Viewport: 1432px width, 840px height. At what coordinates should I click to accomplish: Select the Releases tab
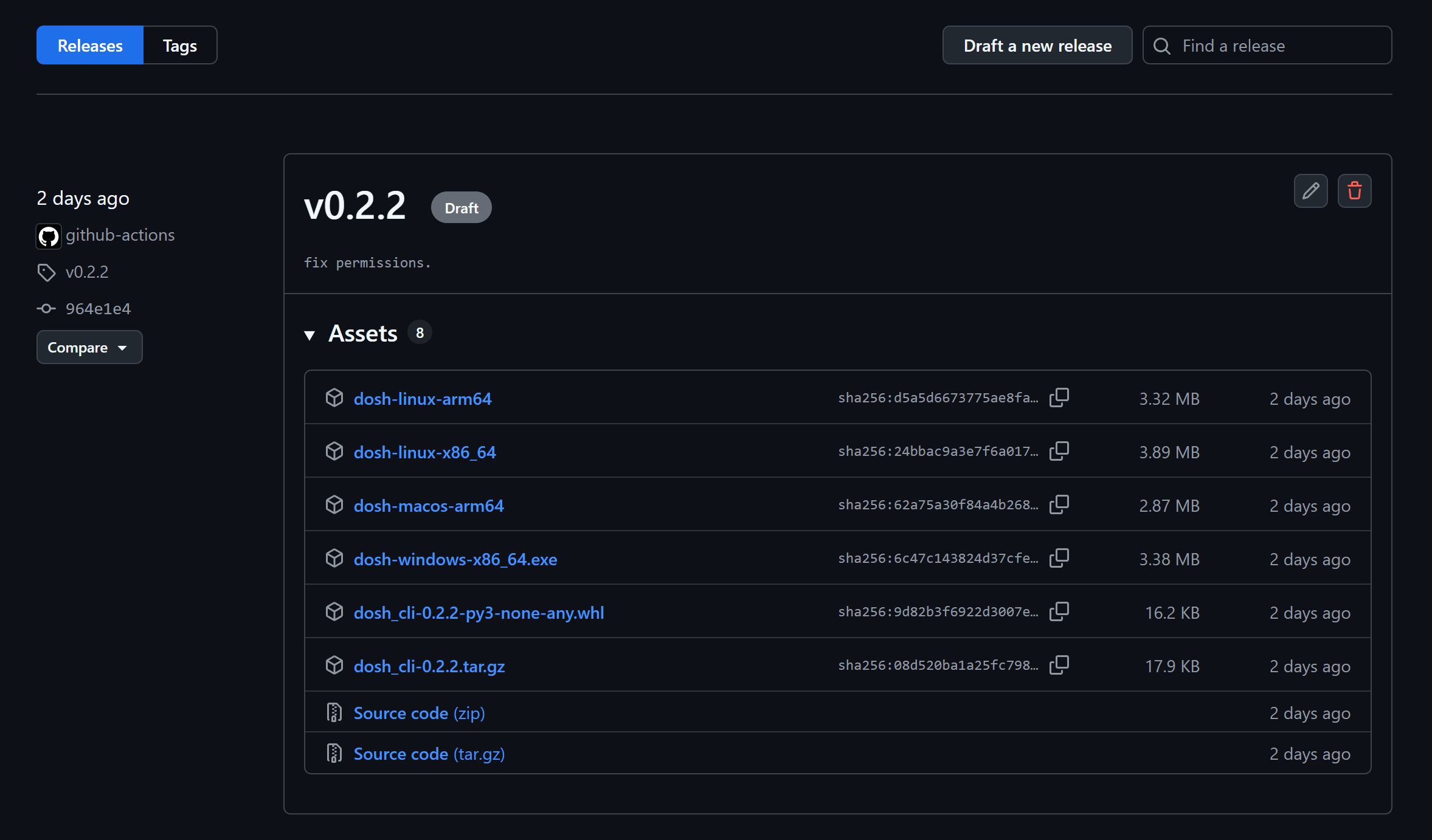click(90, 46)
